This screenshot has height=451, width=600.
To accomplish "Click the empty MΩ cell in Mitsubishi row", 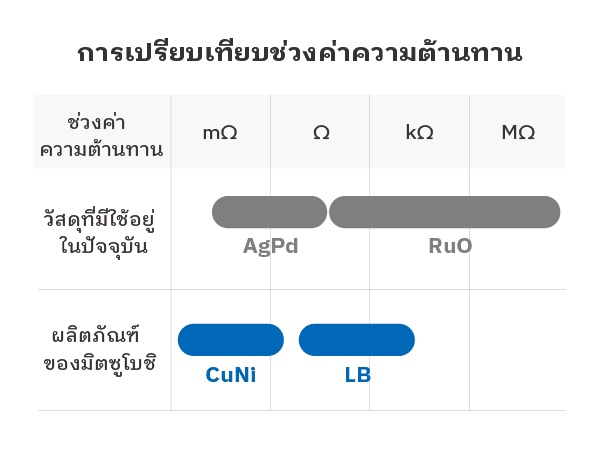I will point(518,350).
